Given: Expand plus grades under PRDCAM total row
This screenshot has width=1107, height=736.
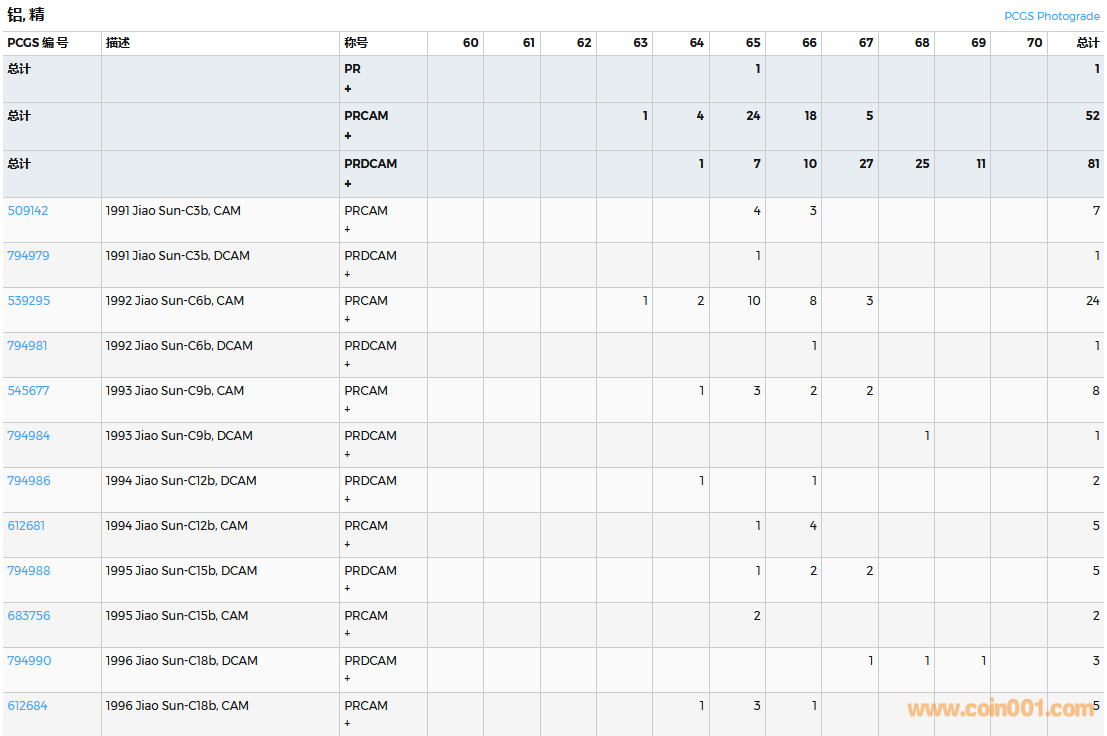Looking at the screenshot, I should pyautogui.click(x=348, y=184).
